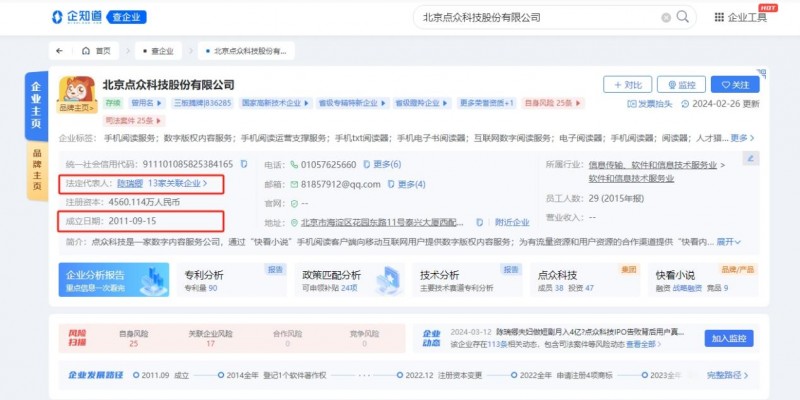The height and width of the screenshot is (400, 800).
Task: Click the 首页 breadcrumb
Action: point(96,51)
